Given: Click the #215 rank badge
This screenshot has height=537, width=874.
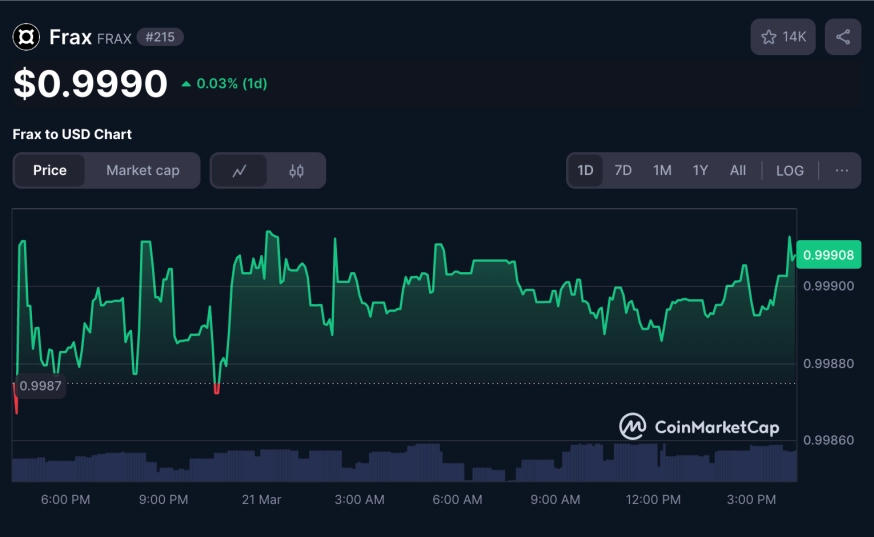Looking at the screenshot, I should click(160, 37).
